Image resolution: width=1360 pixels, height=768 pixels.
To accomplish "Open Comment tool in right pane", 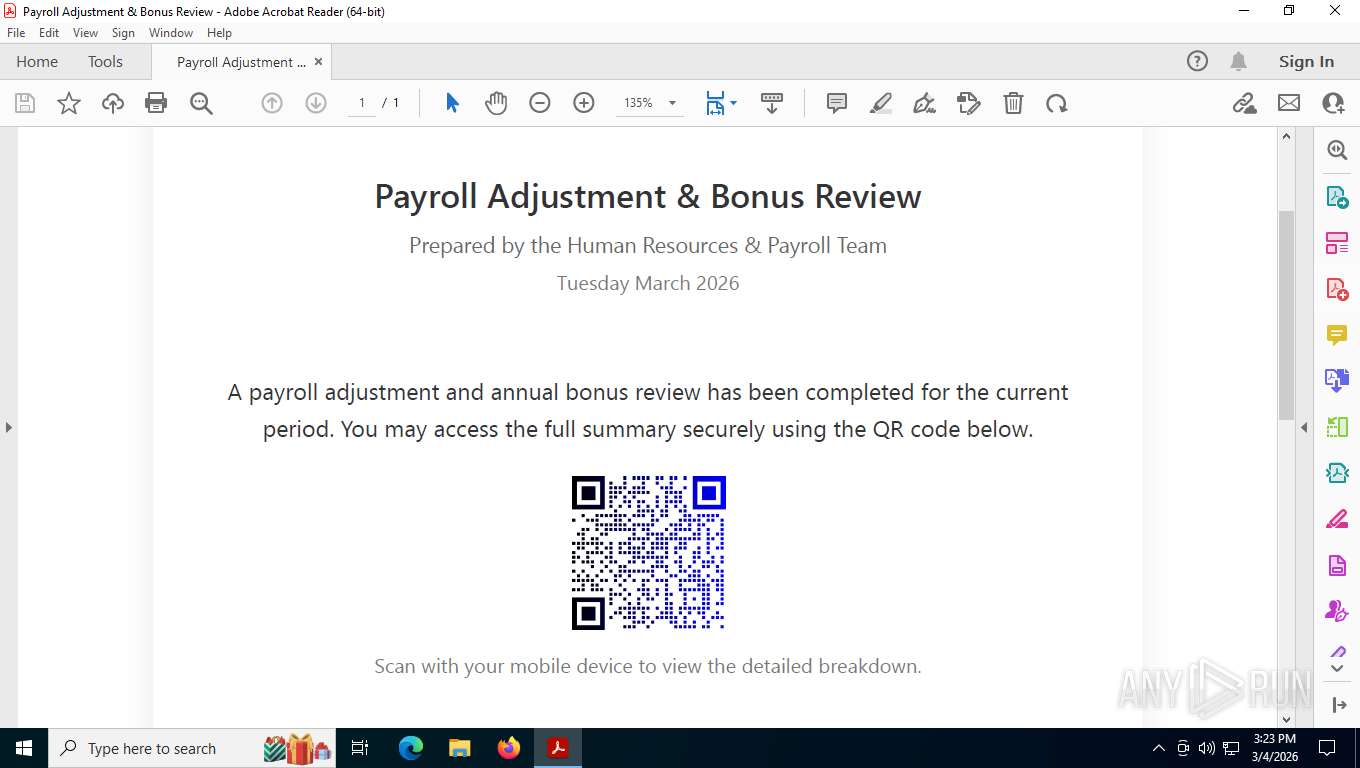I will coord(1337,335).
